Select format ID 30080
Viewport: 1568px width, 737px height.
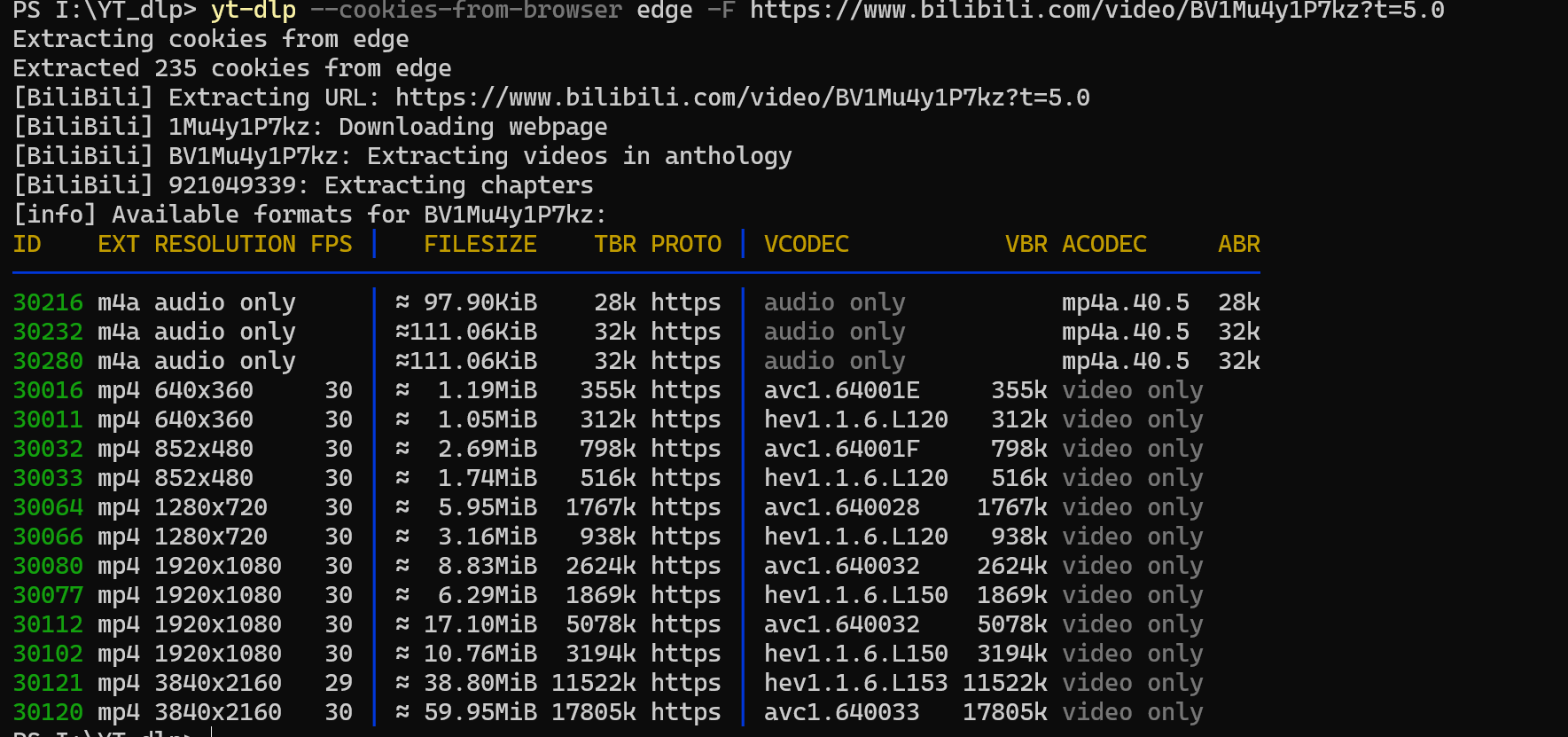tap(48, 566)
